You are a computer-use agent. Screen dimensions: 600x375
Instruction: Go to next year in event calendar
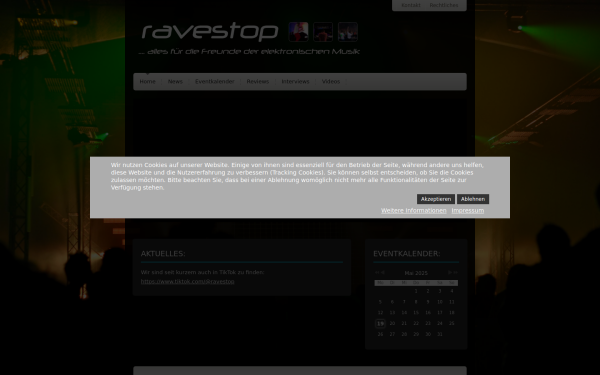tap(455, 272)
